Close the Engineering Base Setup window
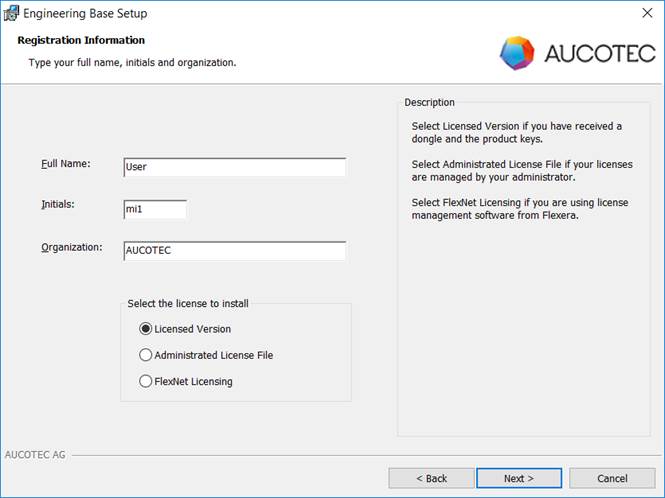This screenshot has height=498, width=665. [x=647, y=13]
